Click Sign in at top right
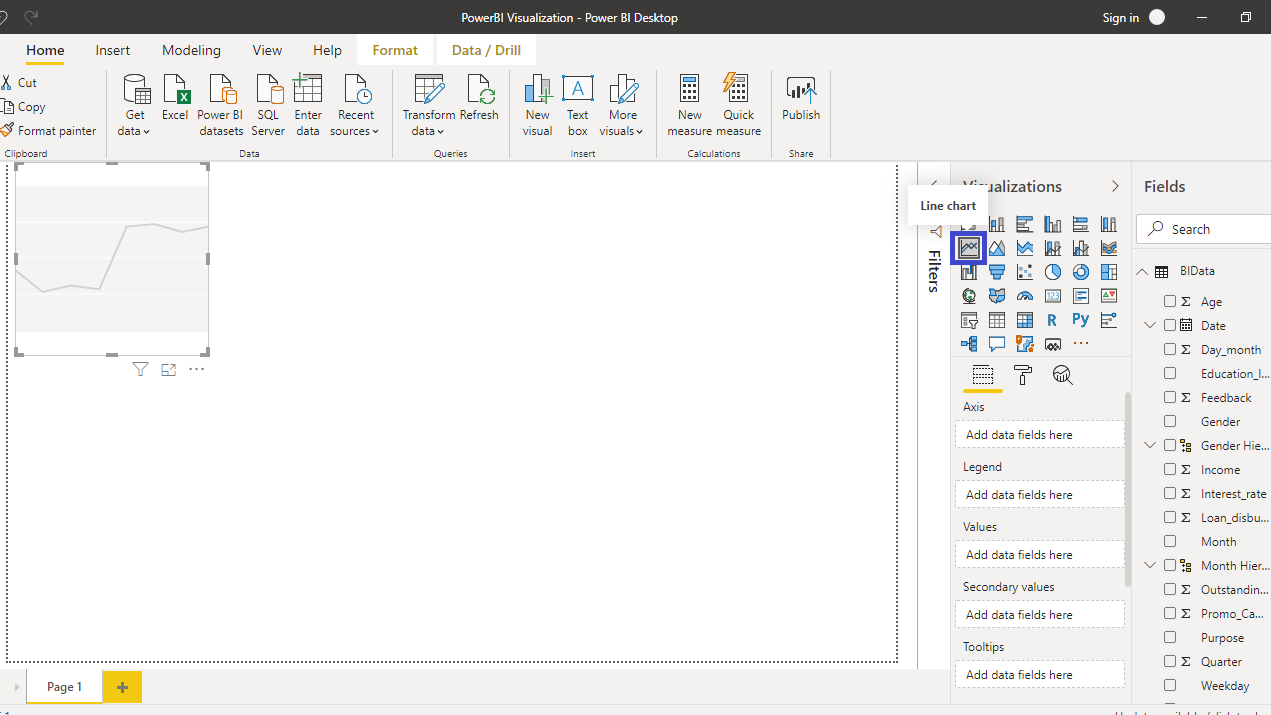The width and height of the screenshot is (1271, 715). click(x=1120, y=18)
